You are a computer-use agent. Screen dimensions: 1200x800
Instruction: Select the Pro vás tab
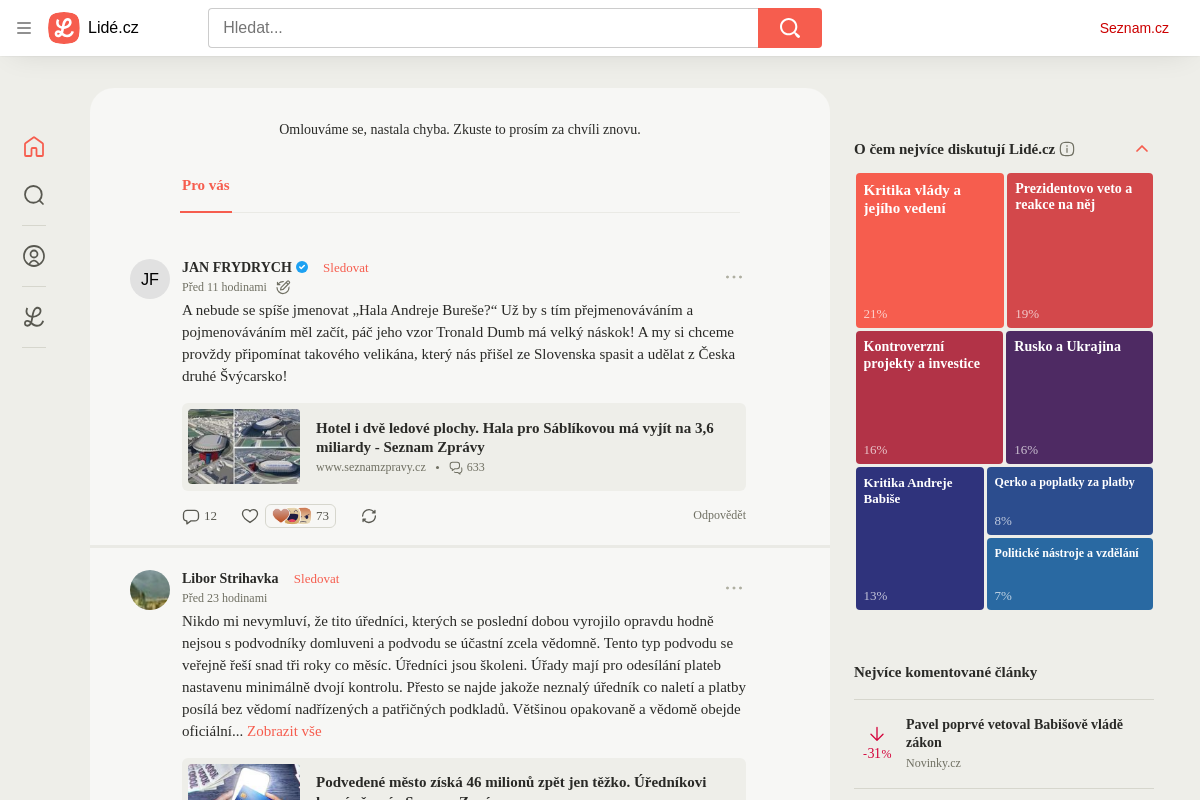click(x=206, y=186)
